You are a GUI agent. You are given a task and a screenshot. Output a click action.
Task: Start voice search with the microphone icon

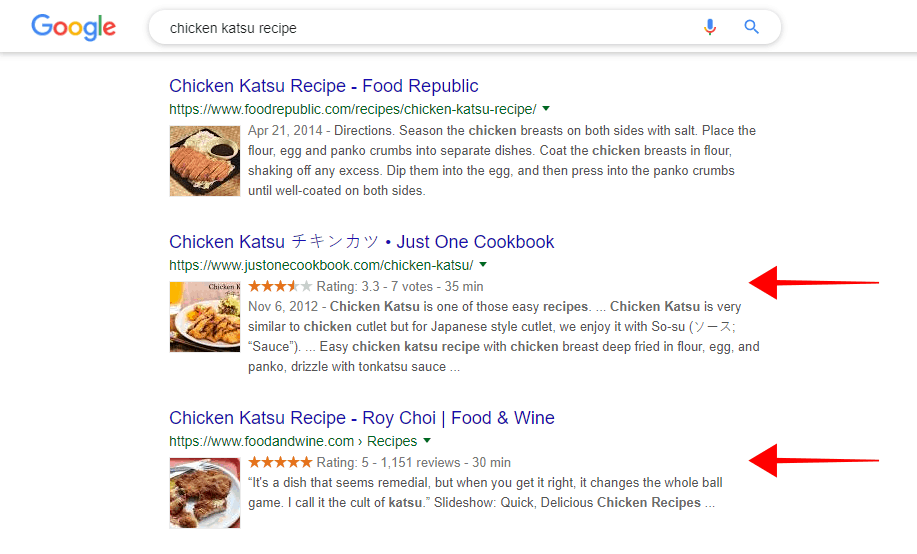710,27
